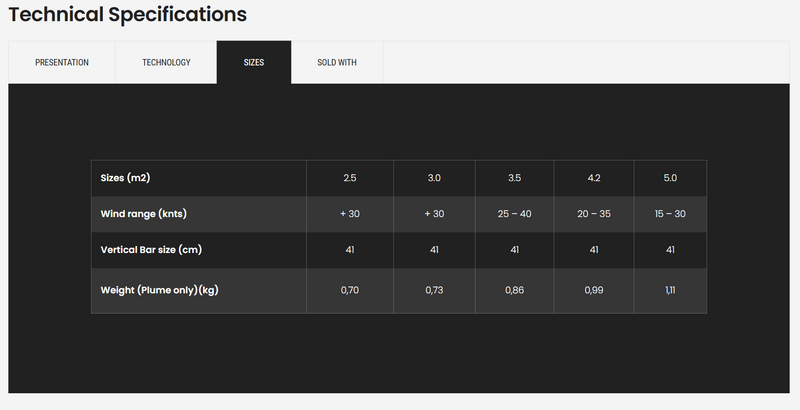
Task: Click the 4.2 size cell
Action: pos(594,178)
